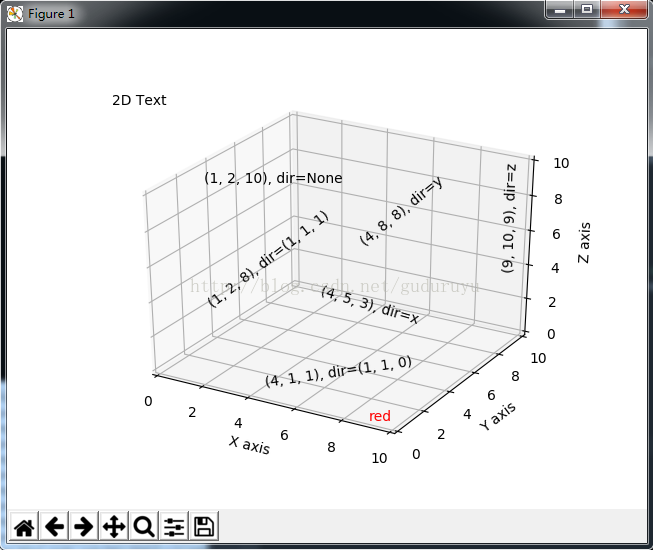Click the matplotlib icon in title bar
The width and height of the screenshot is (653, 550).
(14, 13)
